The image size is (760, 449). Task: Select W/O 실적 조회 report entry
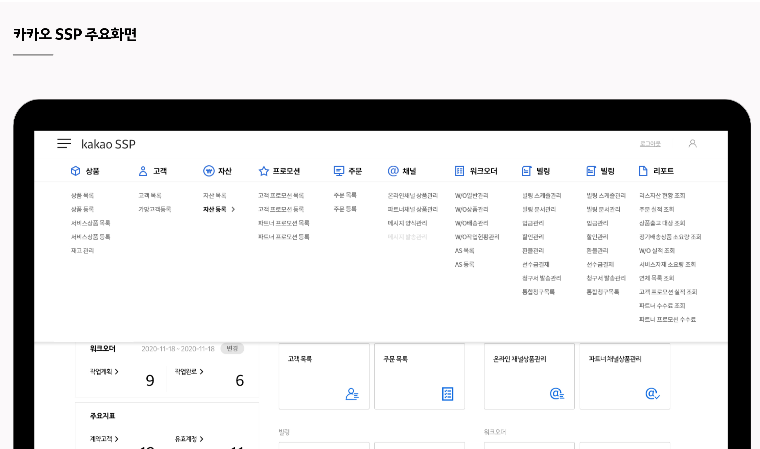coord(657,251)
